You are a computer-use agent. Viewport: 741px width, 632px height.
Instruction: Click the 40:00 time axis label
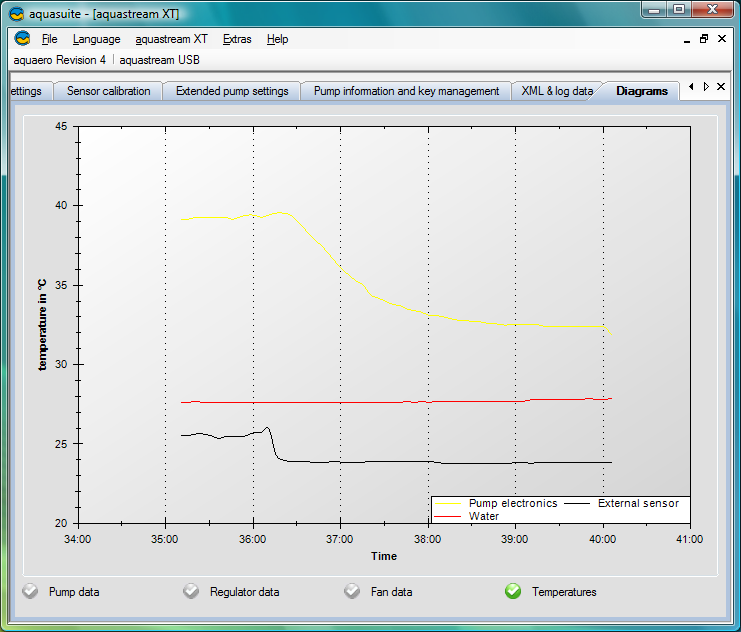[x=603, y=539]
